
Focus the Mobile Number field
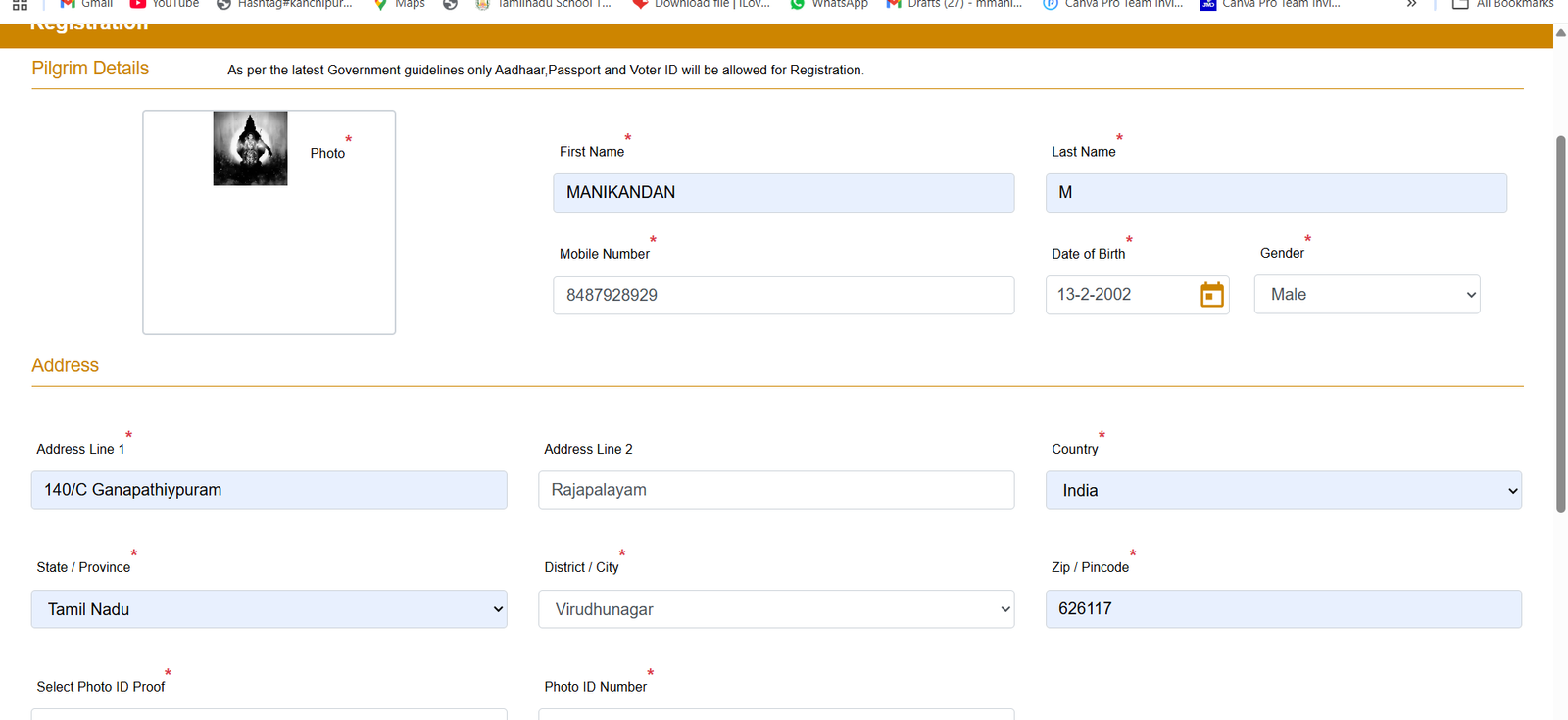click(783, 295)
